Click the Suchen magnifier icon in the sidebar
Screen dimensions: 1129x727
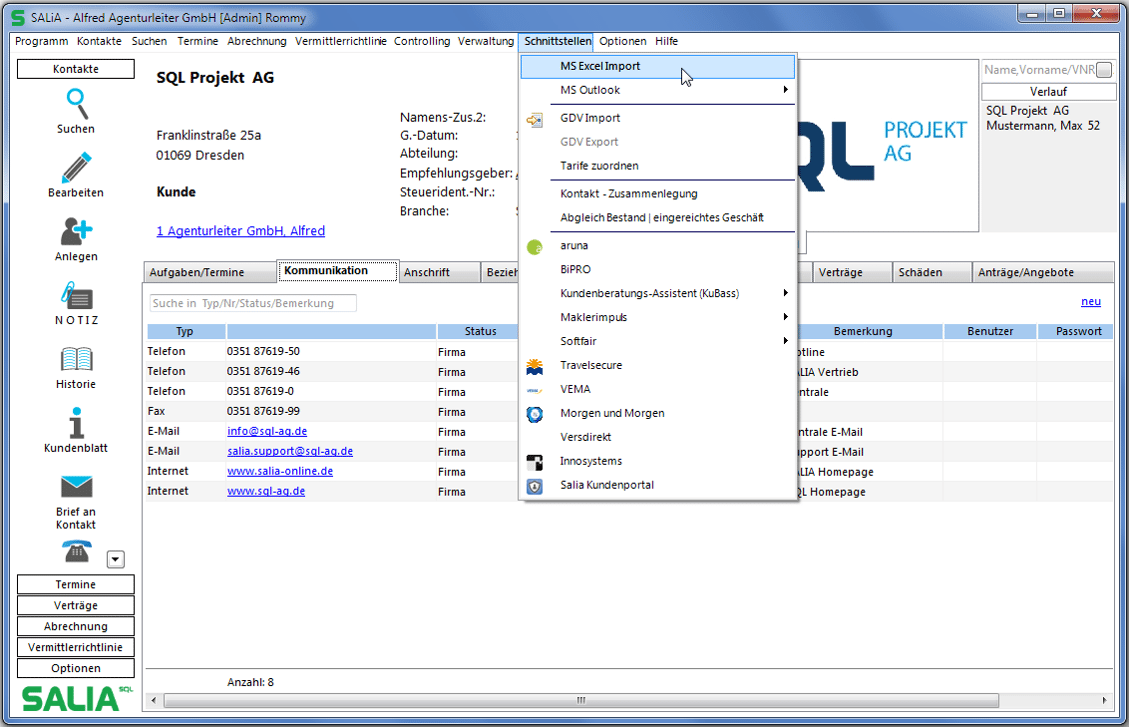76,104
